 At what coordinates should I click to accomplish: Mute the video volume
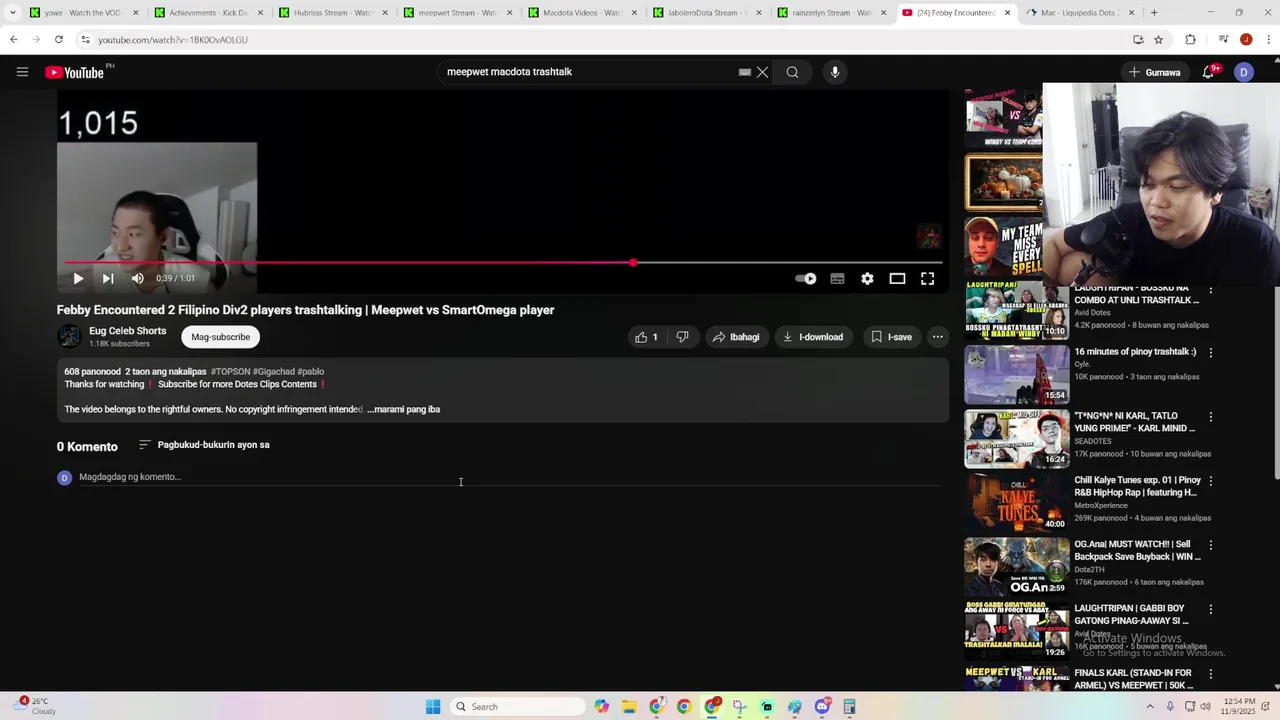pyautogui.click(x=138, y=279)
